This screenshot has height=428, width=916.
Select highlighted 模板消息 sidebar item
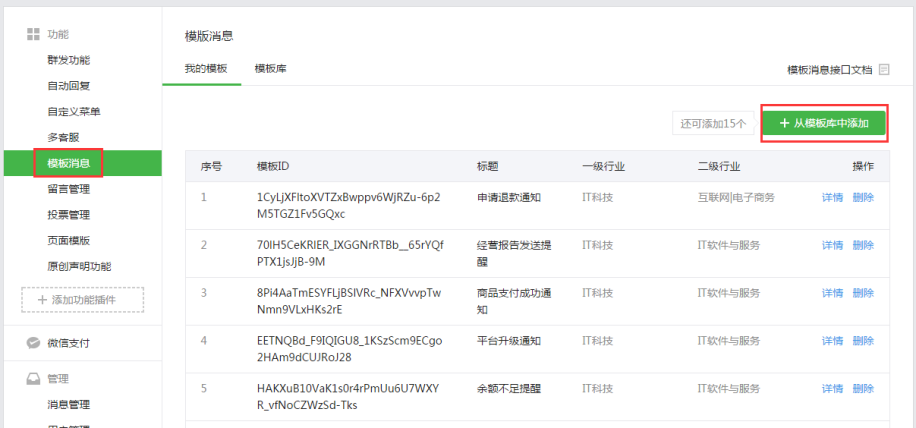pyautogui.click(x=68, y=162)
